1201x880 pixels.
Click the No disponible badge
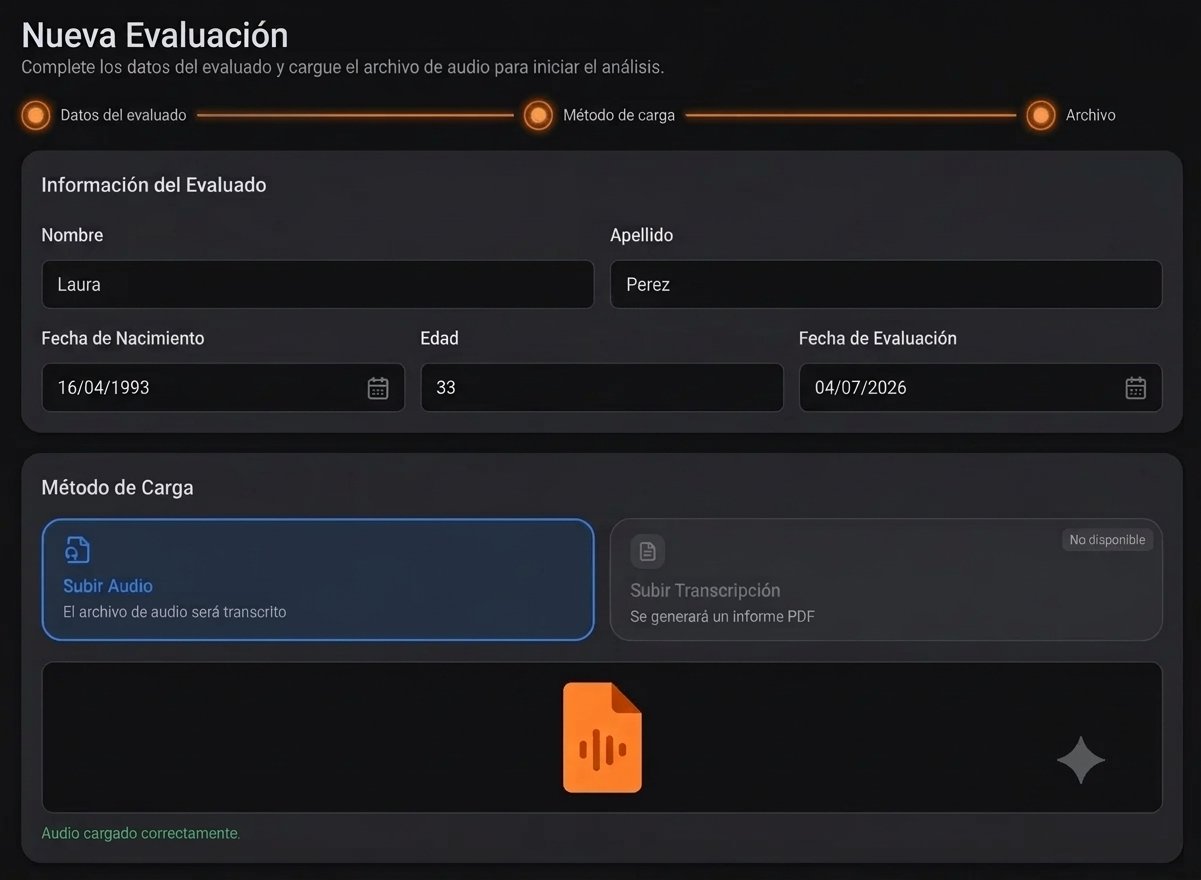click(1107, 540)
